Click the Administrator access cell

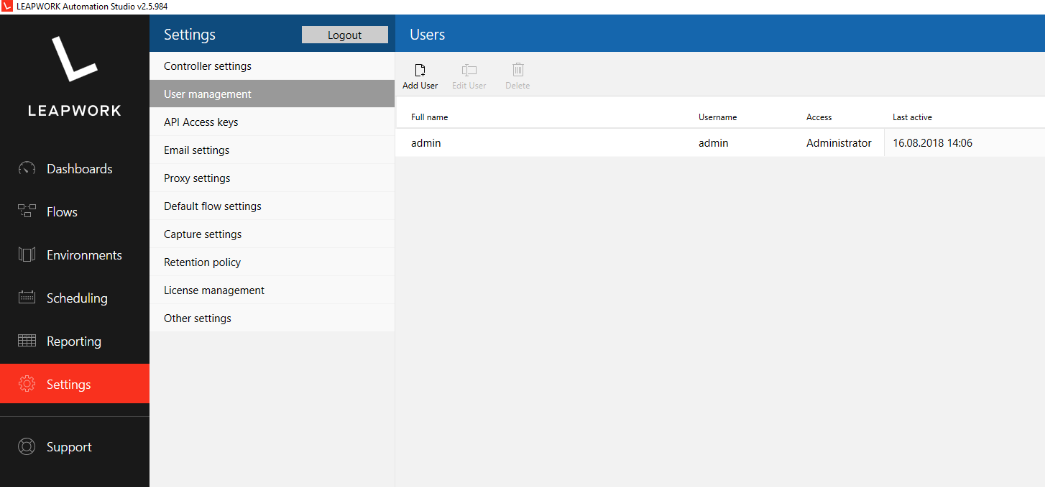pos(838,143)
